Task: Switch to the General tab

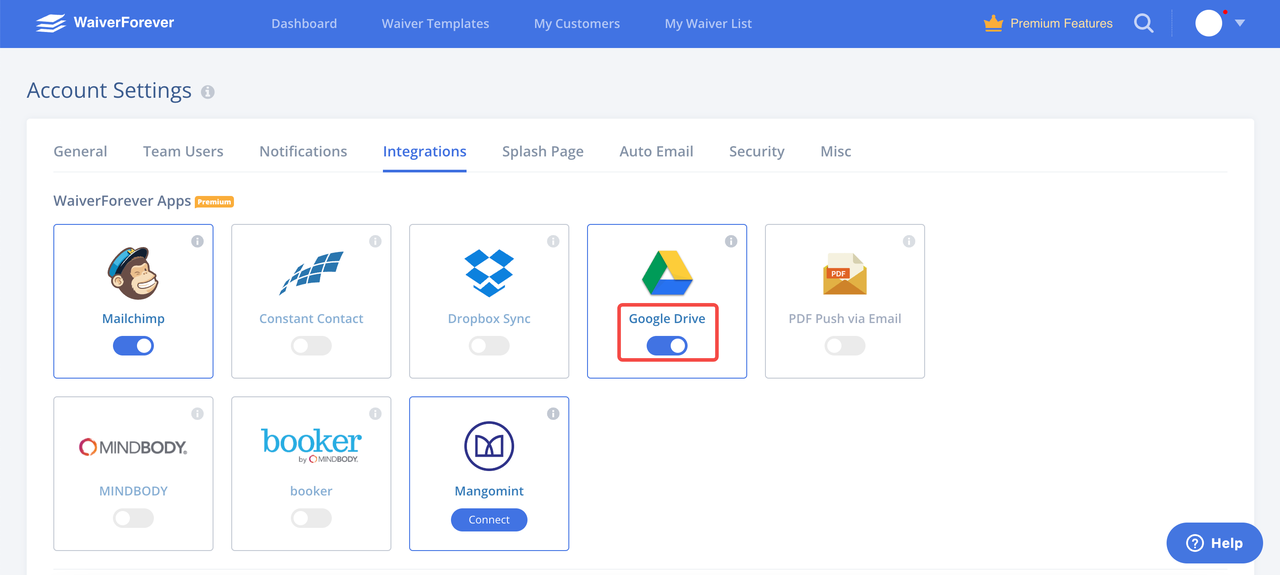Action: click(x=80, y=151)
